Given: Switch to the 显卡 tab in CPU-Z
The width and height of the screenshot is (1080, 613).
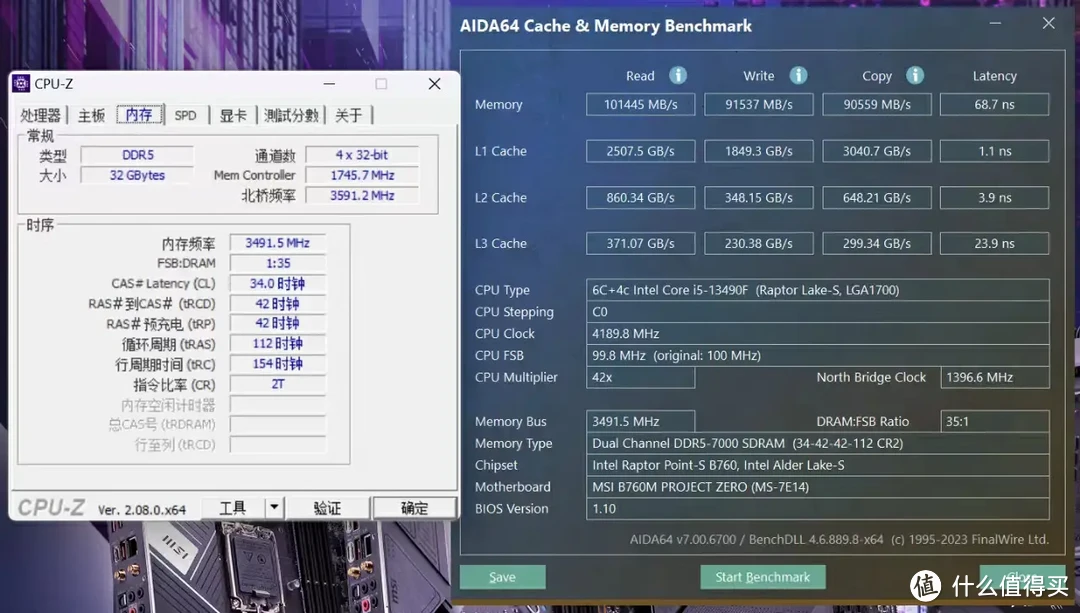Looking at the screenshot, I should coord(233,115).
